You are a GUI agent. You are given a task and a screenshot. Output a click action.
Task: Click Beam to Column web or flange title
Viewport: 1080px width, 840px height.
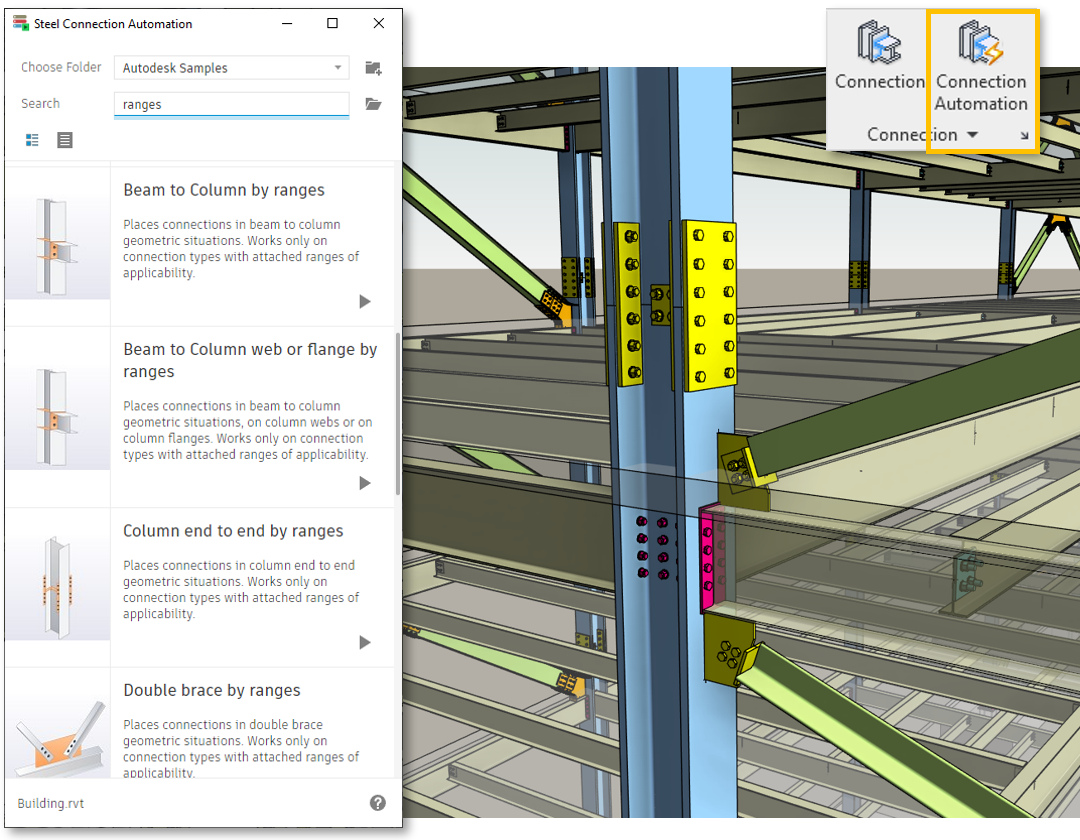click(x=250, y=360)
